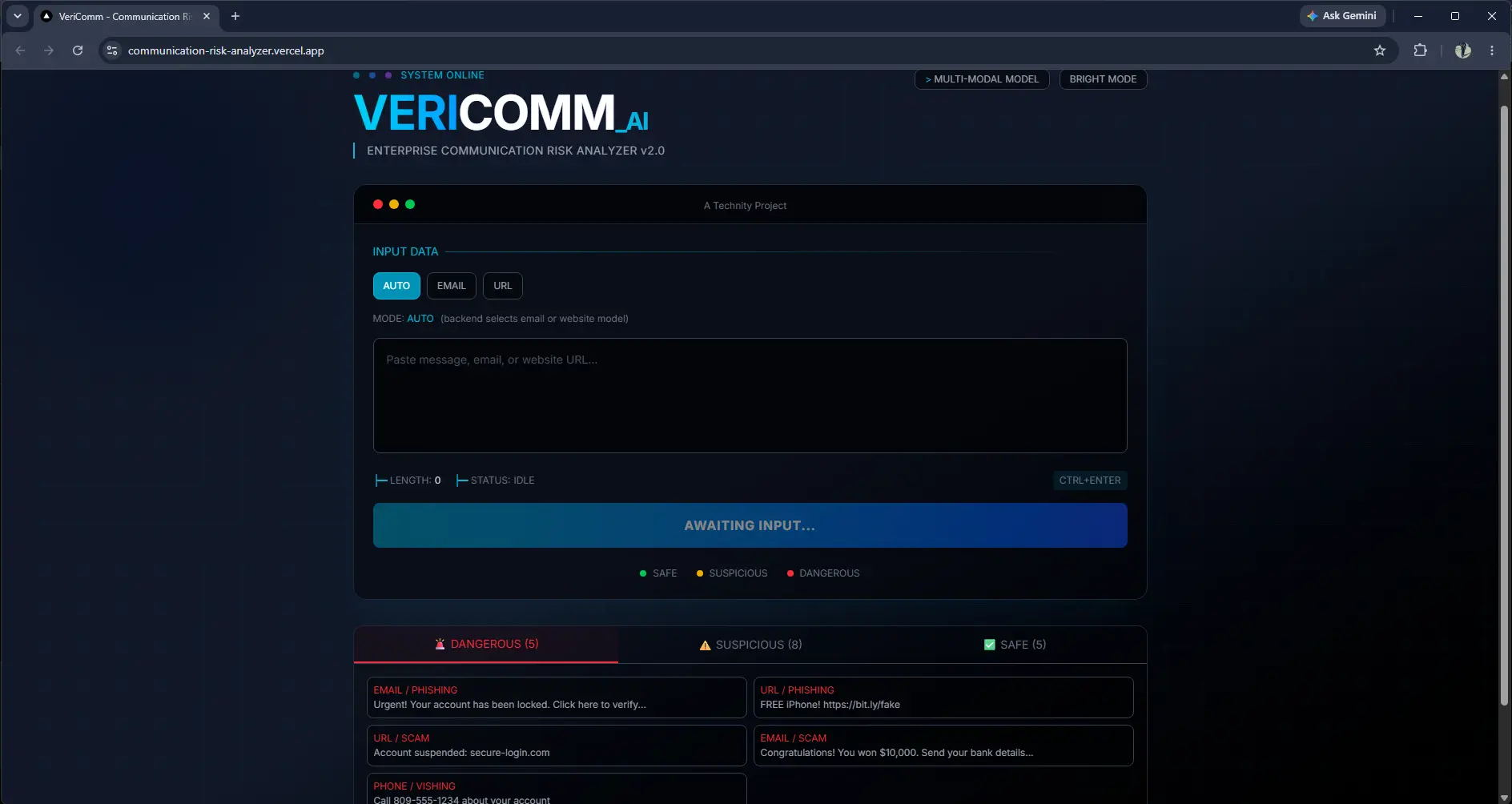Select the secure-login.com scam example
The image size is (1512, 804).
557,746
